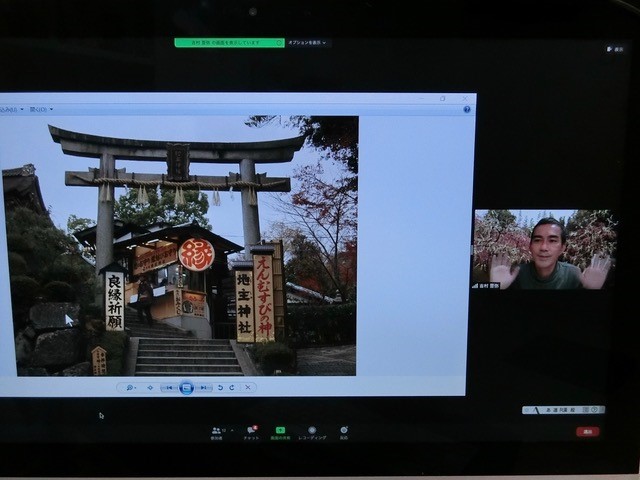Click the green screen sharing notification banner

[x=229, y=43]
